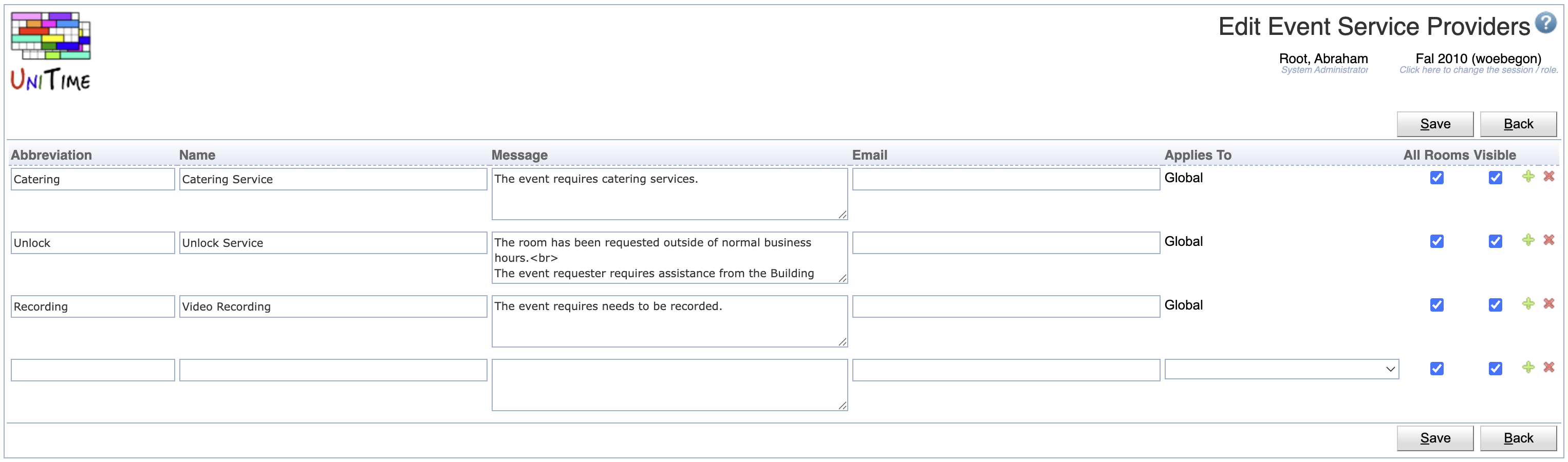Click the Recording message resize handle
Image resolution: width=1568 pixels, height=462 pixels.
click(842, 342)
